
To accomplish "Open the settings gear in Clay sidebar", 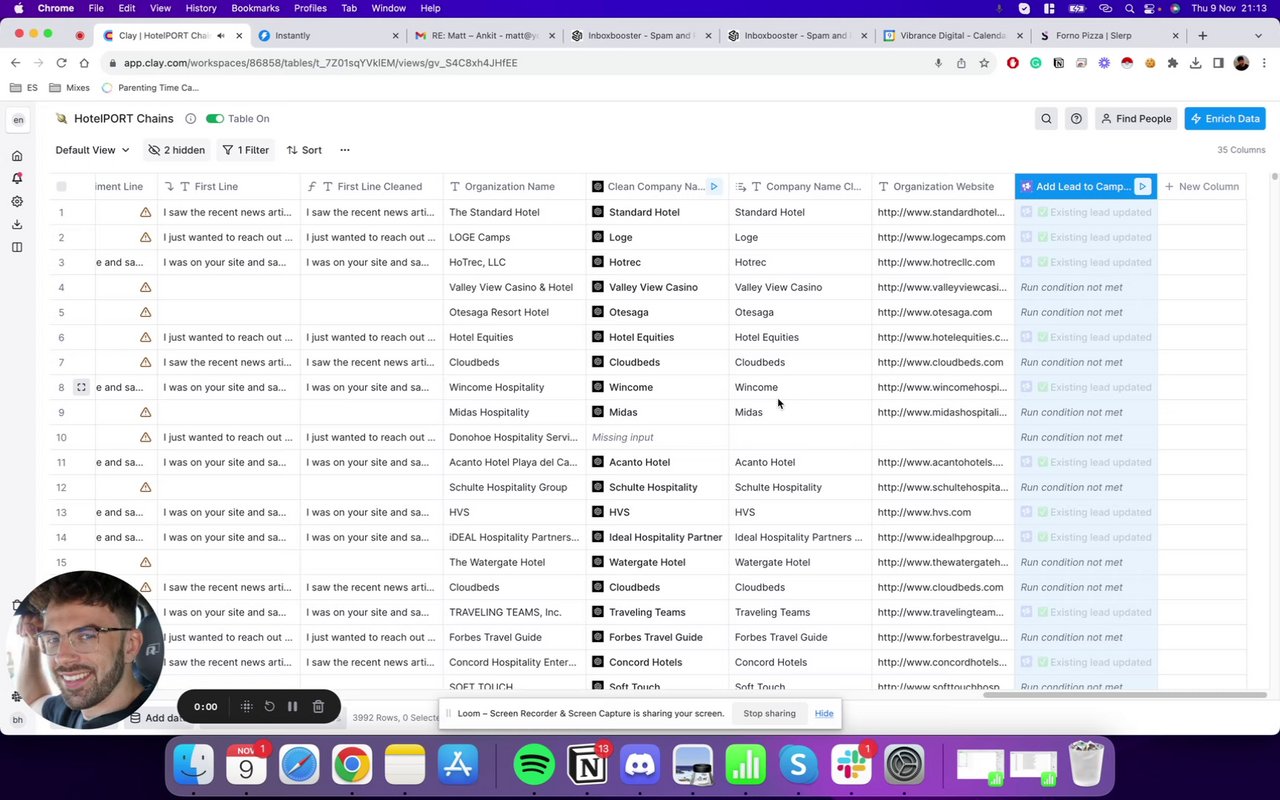I will [x=17, y=201].
